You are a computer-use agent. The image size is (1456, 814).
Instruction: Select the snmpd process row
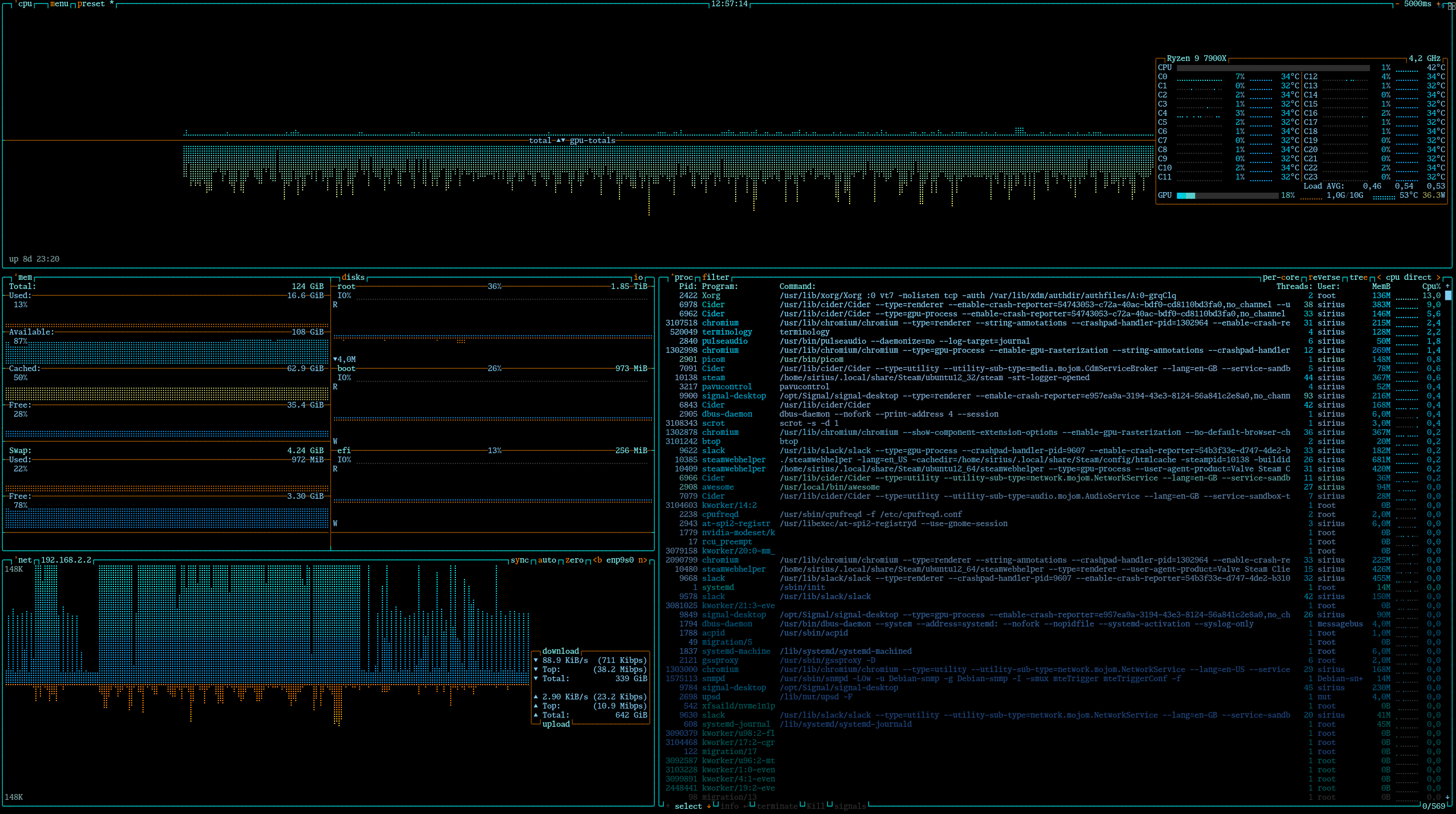pyautogui.click(x=1053, y=679)
